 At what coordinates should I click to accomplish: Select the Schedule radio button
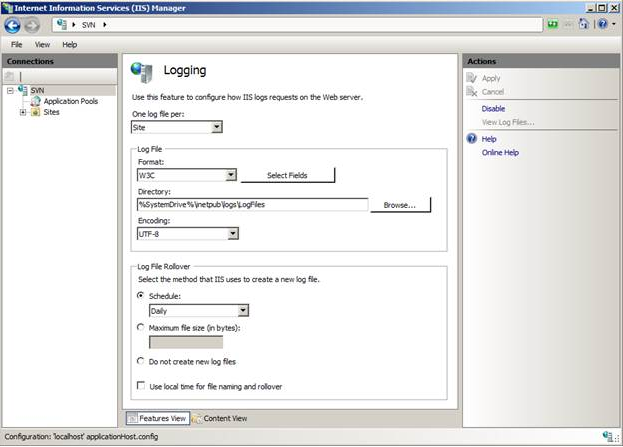pos(140,295)
